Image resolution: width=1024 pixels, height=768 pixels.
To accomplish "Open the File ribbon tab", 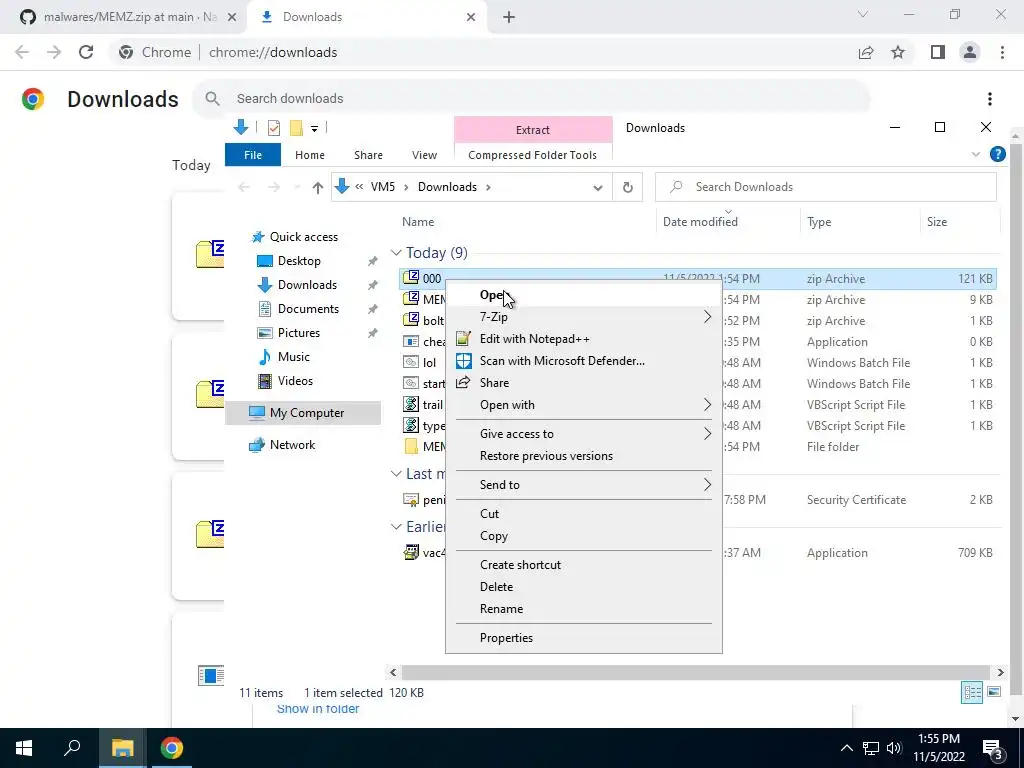I will pos(253,155).
